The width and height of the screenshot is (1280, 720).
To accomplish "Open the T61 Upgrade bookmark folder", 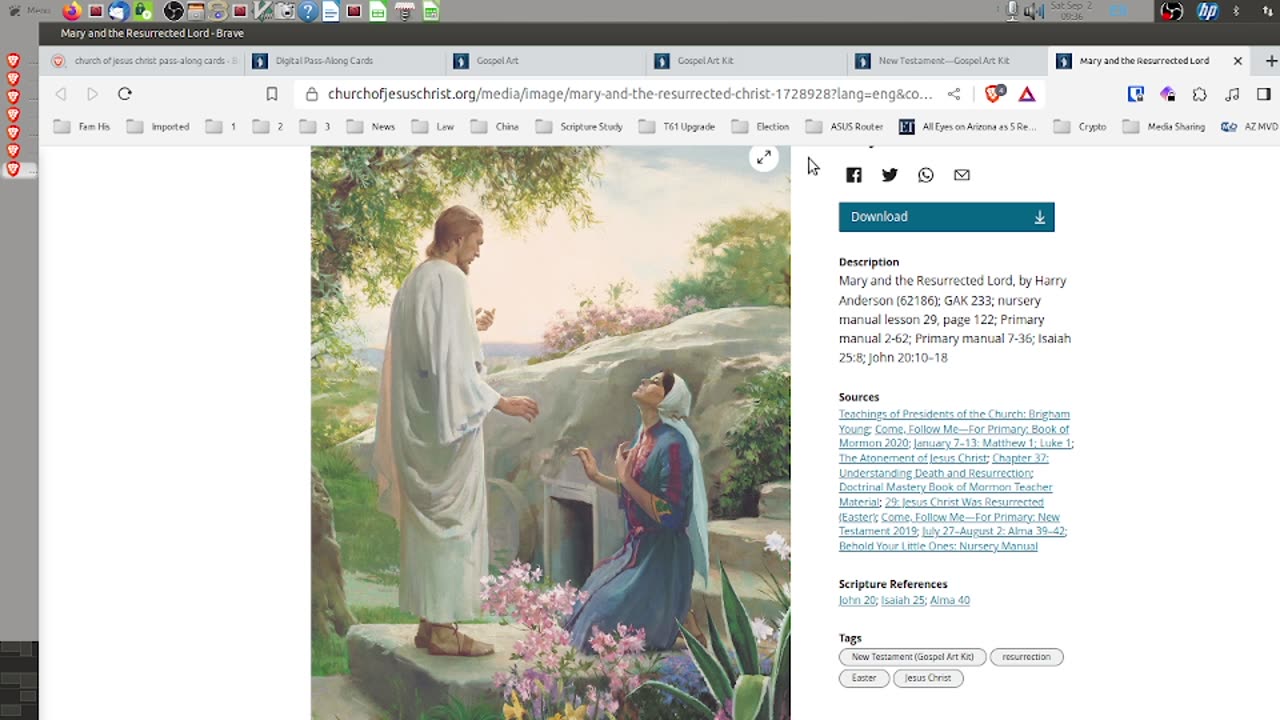I will pos(677,127).
